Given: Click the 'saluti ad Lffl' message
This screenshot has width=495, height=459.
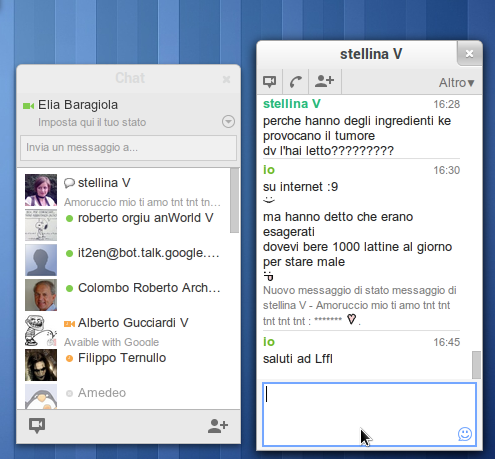Looking at the screenshot, I should tap(298, 359).
